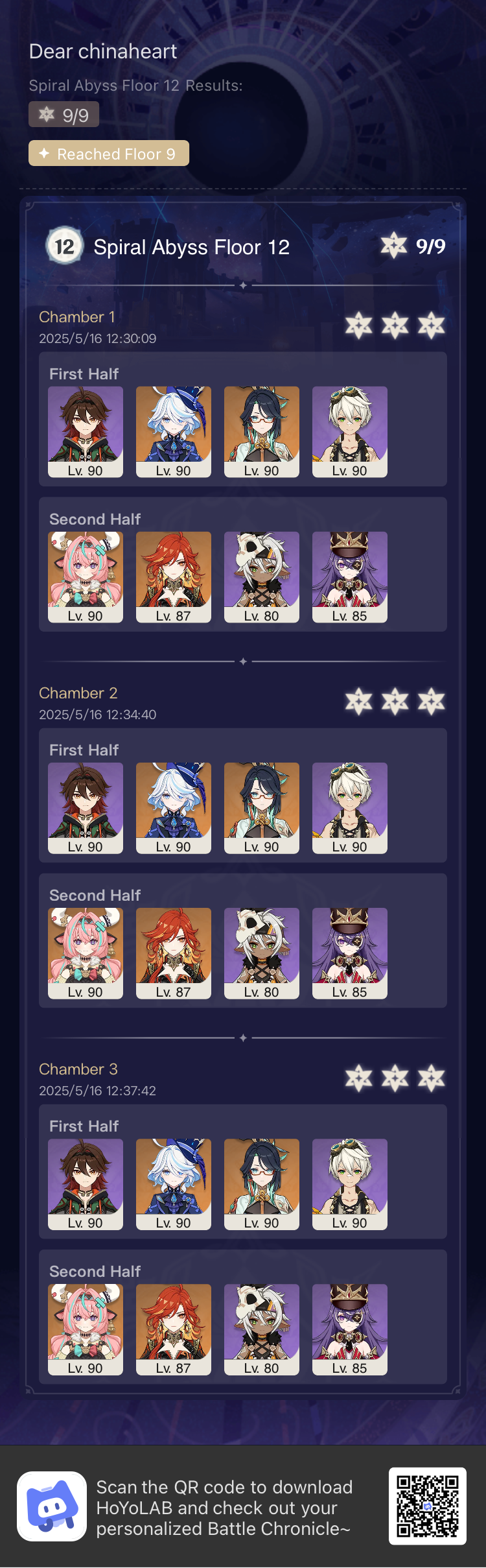Viewport: 486px width, 1568px height.
Task: Click the HoYoLAB app logo icon
Action: [x=52, y=1506]
